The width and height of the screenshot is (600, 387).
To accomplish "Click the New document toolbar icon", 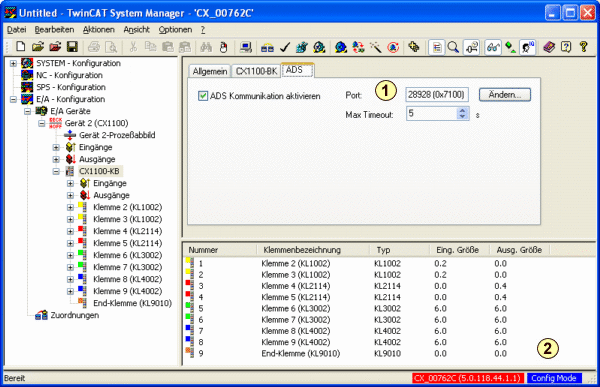I will (x=21, y=47).
